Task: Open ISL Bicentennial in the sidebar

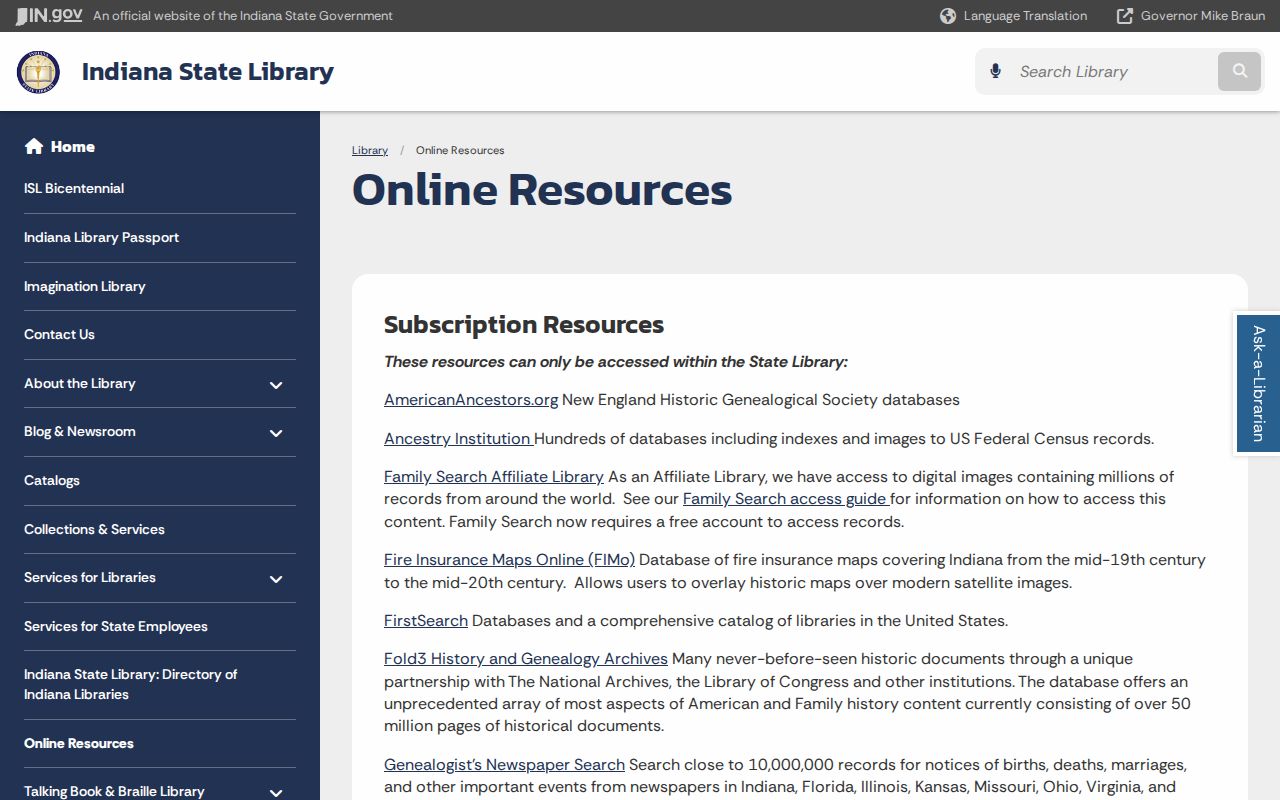Action: [74, 188]
